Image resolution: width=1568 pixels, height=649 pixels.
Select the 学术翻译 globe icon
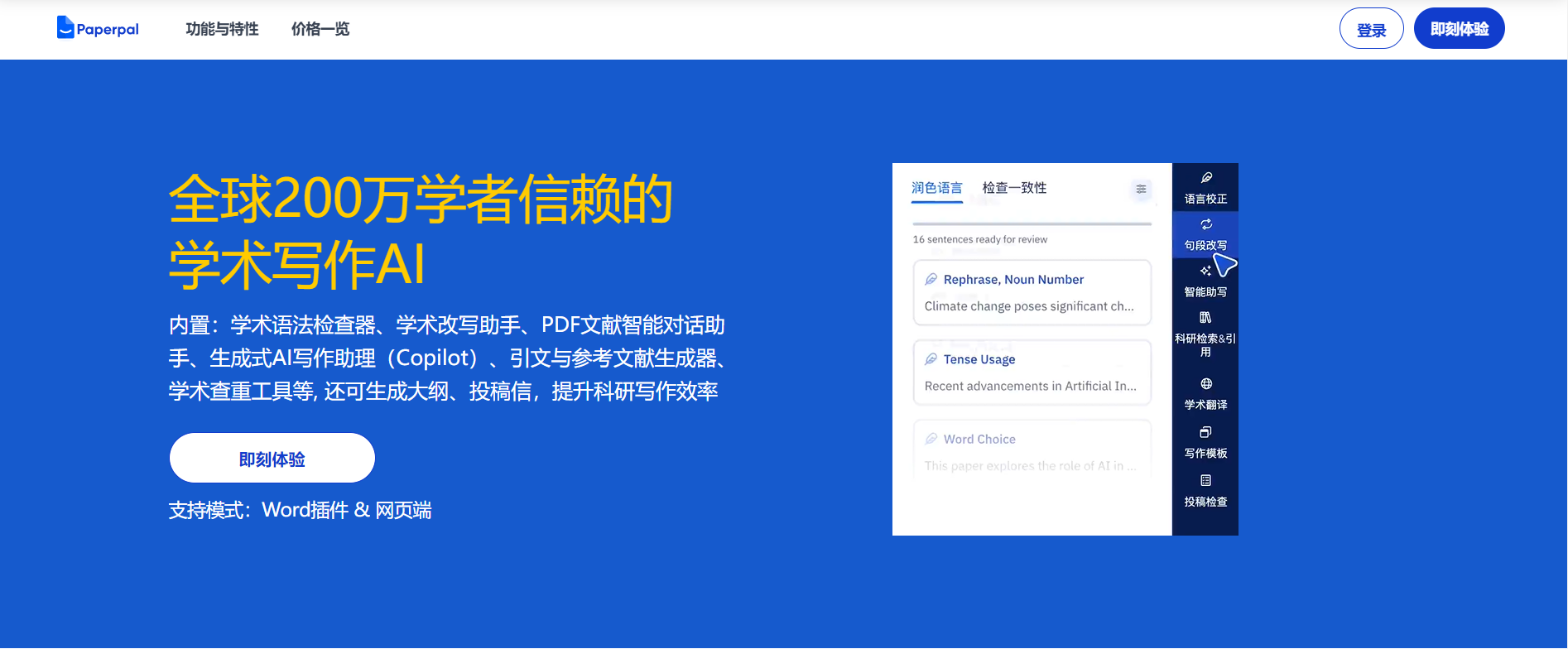coord(1206,384)
